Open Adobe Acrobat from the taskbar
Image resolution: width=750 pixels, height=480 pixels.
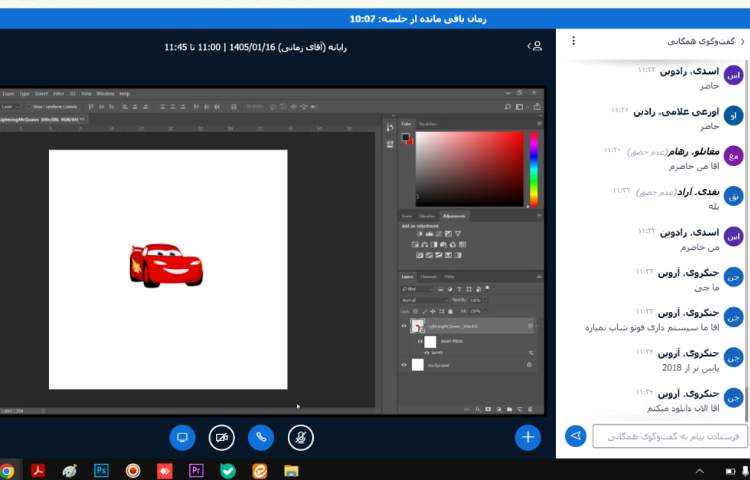click(x=38, y=470)
